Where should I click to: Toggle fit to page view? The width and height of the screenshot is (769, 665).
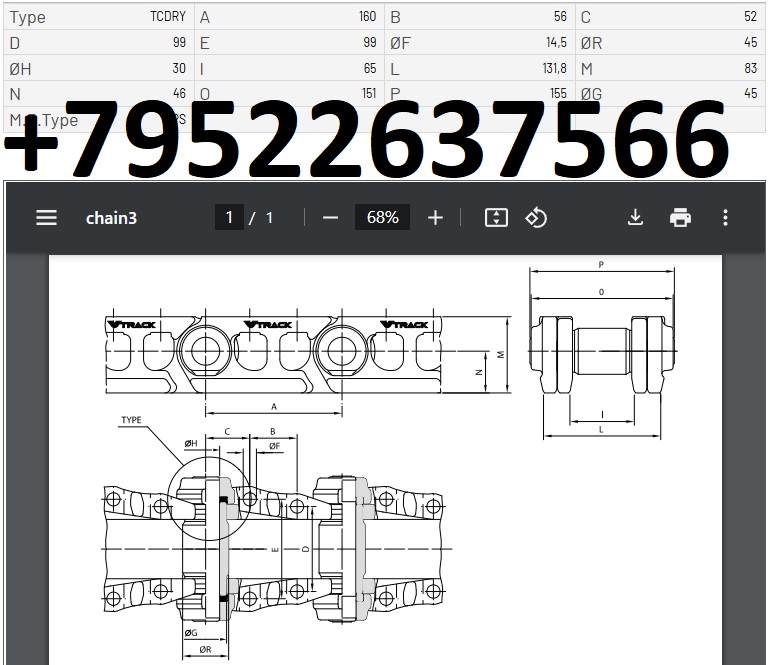click(496, 217)
